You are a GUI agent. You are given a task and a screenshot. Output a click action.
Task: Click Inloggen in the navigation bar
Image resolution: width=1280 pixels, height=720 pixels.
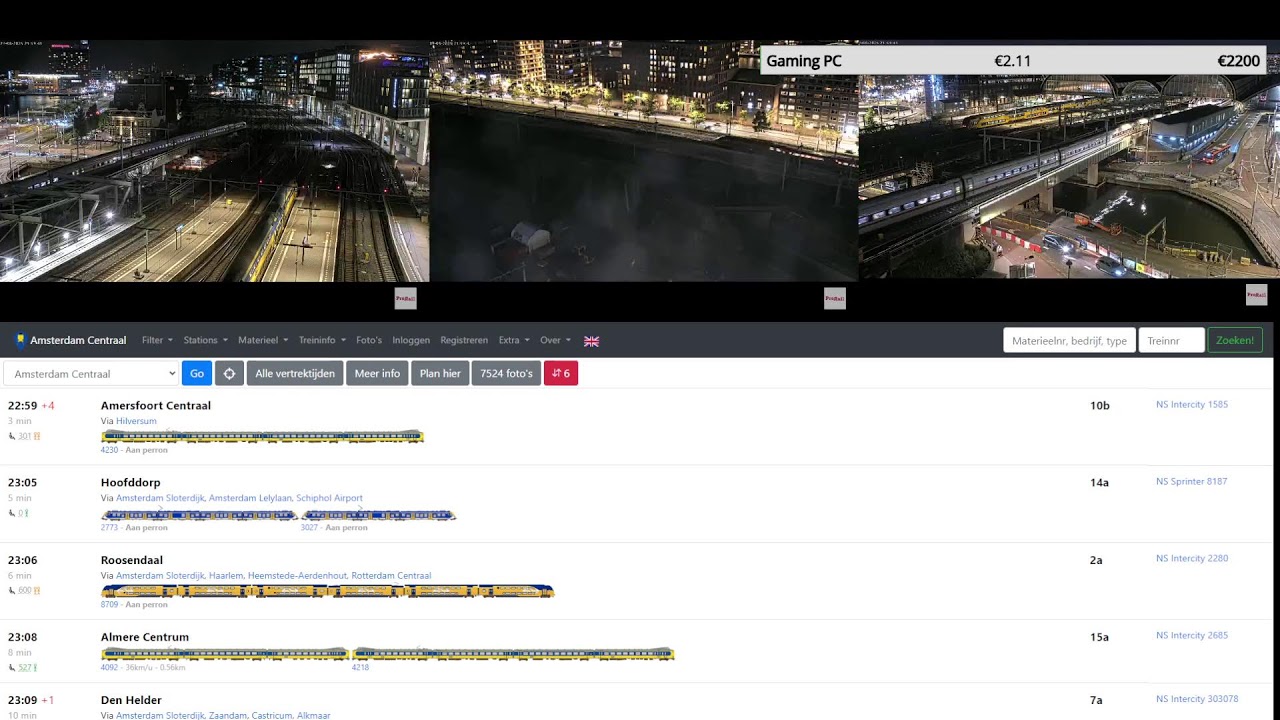pyautogui.click(x=411, y=340)
